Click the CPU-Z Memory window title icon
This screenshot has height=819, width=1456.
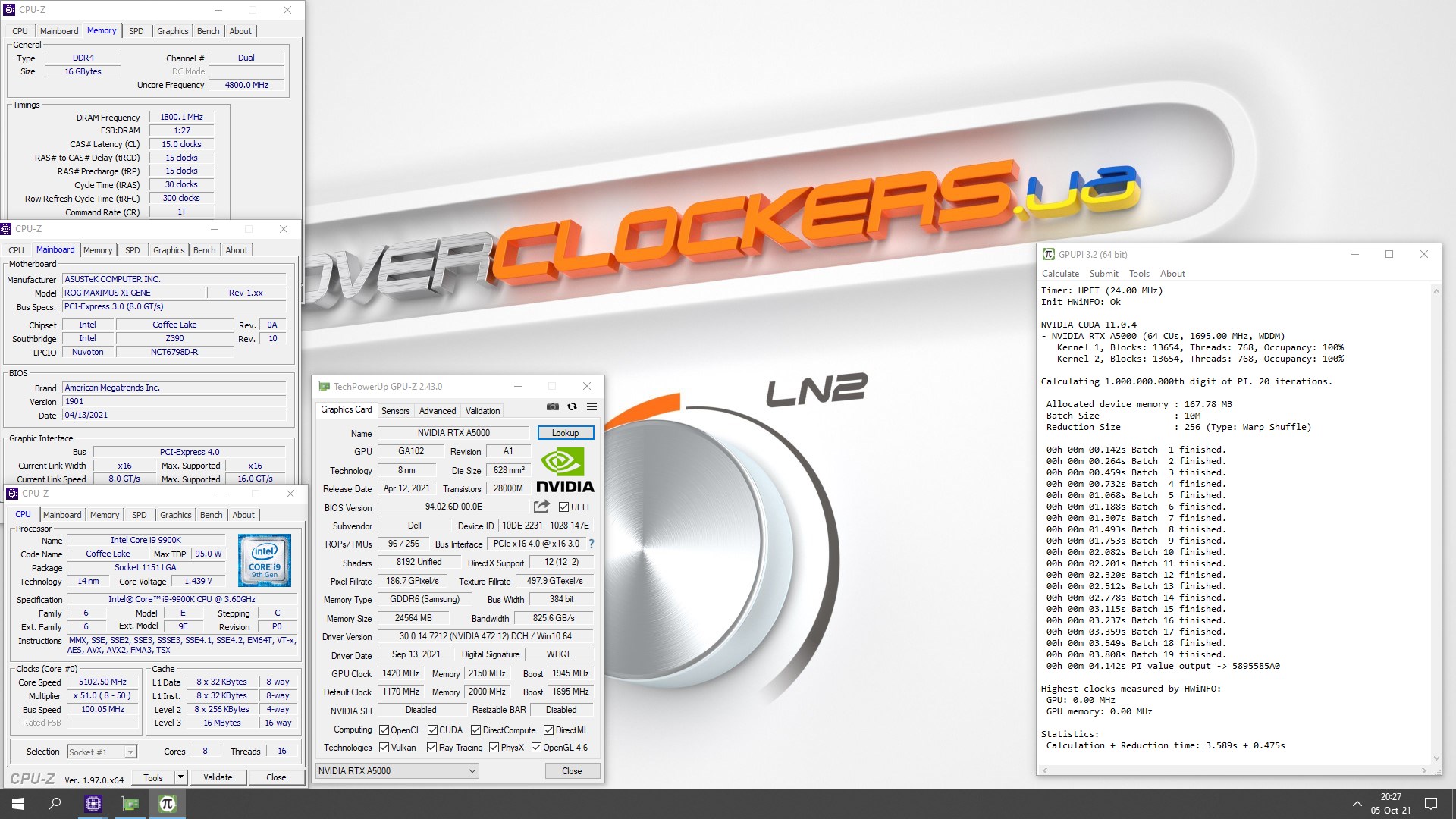[9, 10]
